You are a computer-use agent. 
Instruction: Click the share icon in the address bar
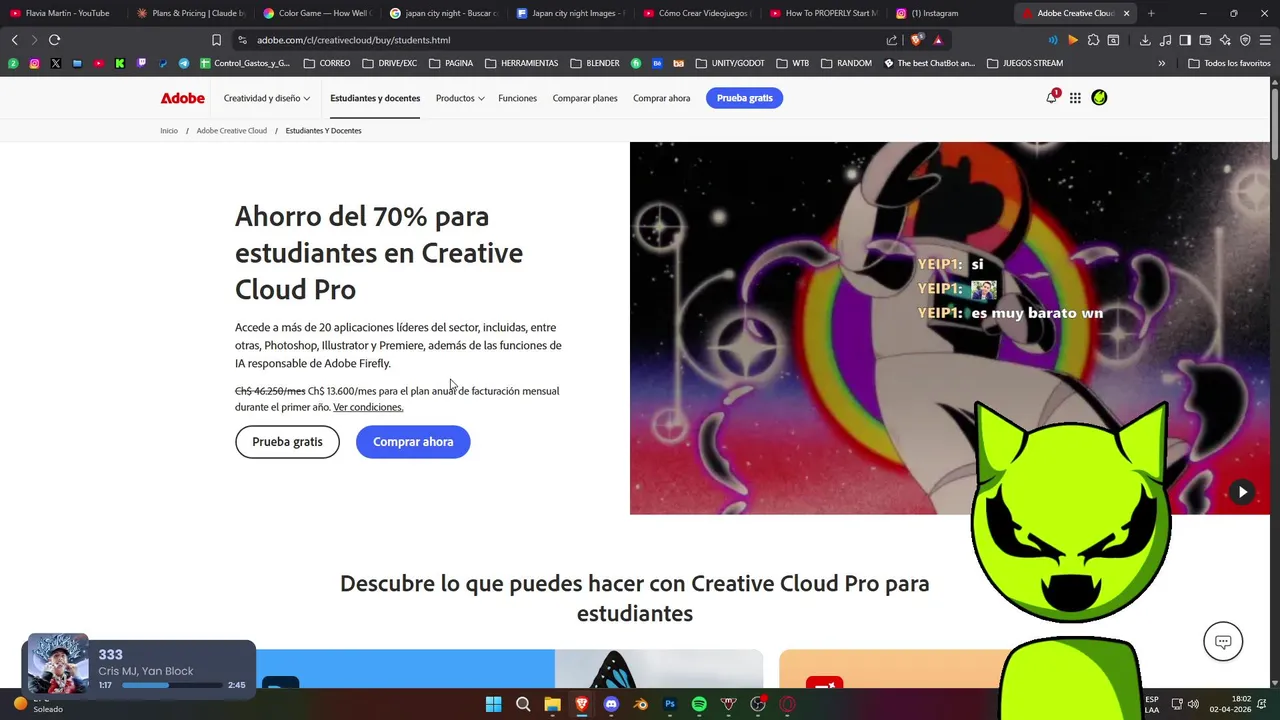pyautogui.click(x=892, y=40)
